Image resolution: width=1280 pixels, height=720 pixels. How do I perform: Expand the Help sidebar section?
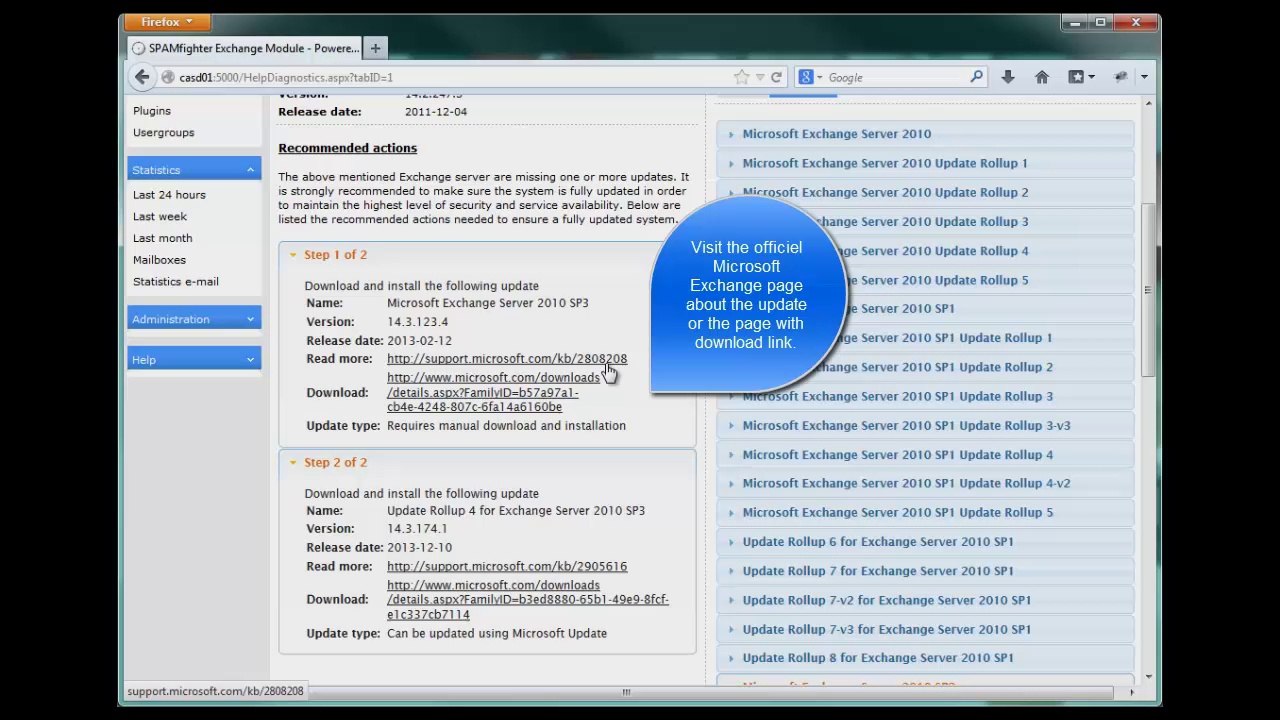pyautogui.click(x=194, y=360)
